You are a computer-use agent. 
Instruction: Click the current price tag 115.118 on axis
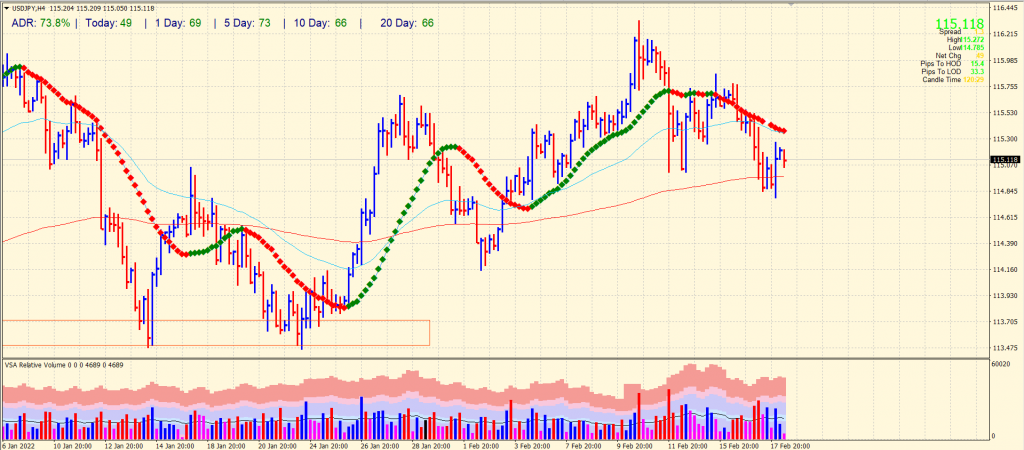click(x=1004, y=159)
